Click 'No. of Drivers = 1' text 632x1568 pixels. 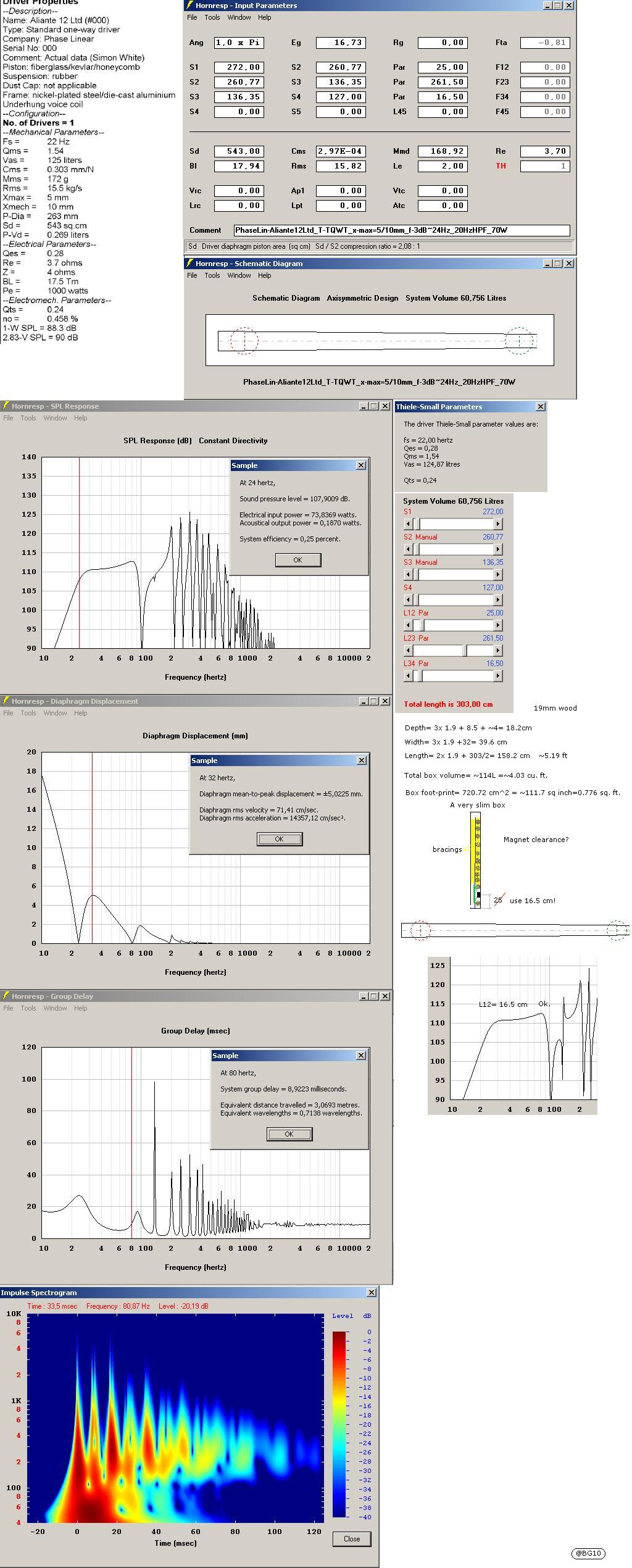tap(38, 123)
